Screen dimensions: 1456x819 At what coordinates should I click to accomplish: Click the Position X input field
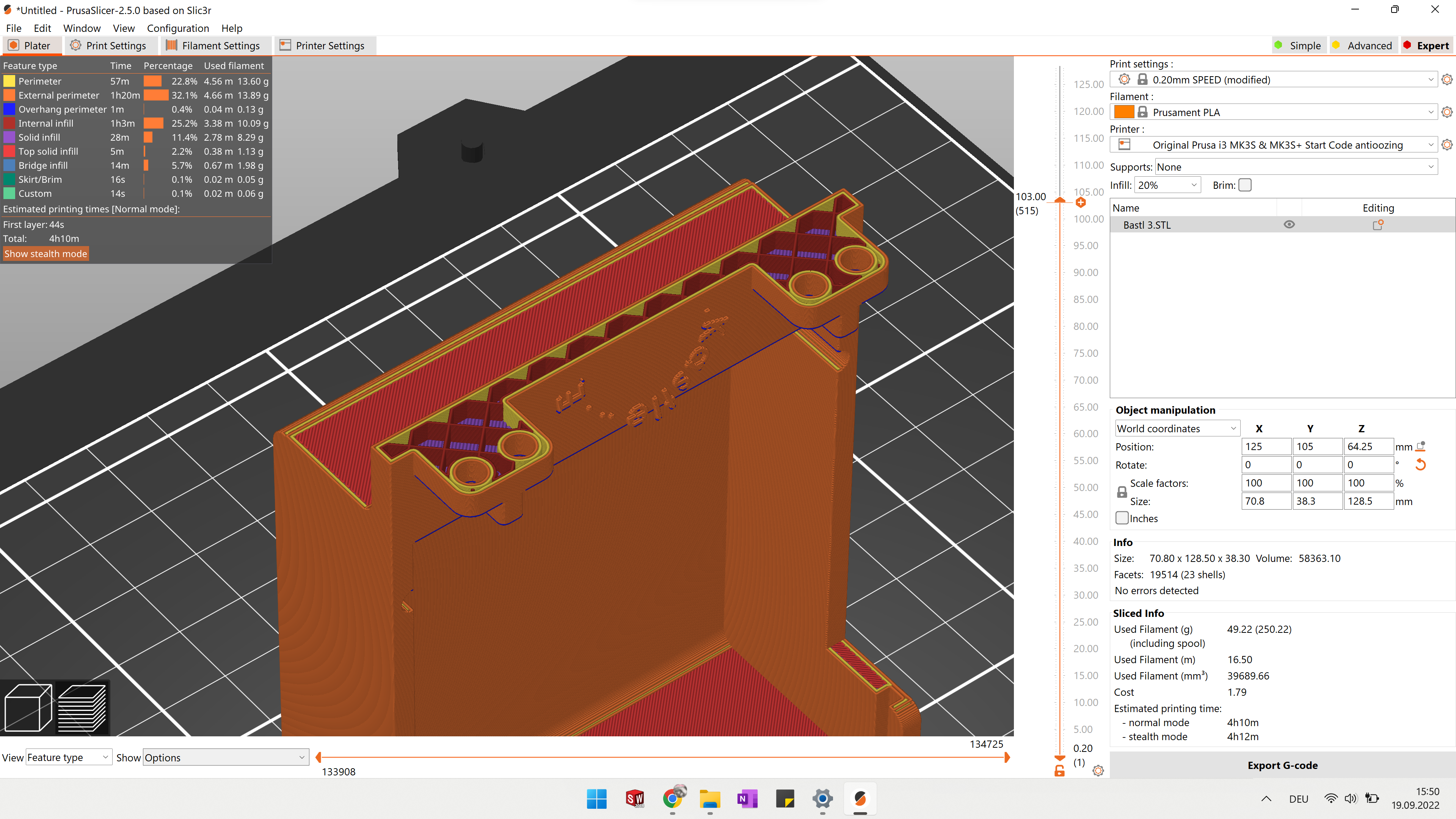pyautogui.click(x=1266, y=447)
